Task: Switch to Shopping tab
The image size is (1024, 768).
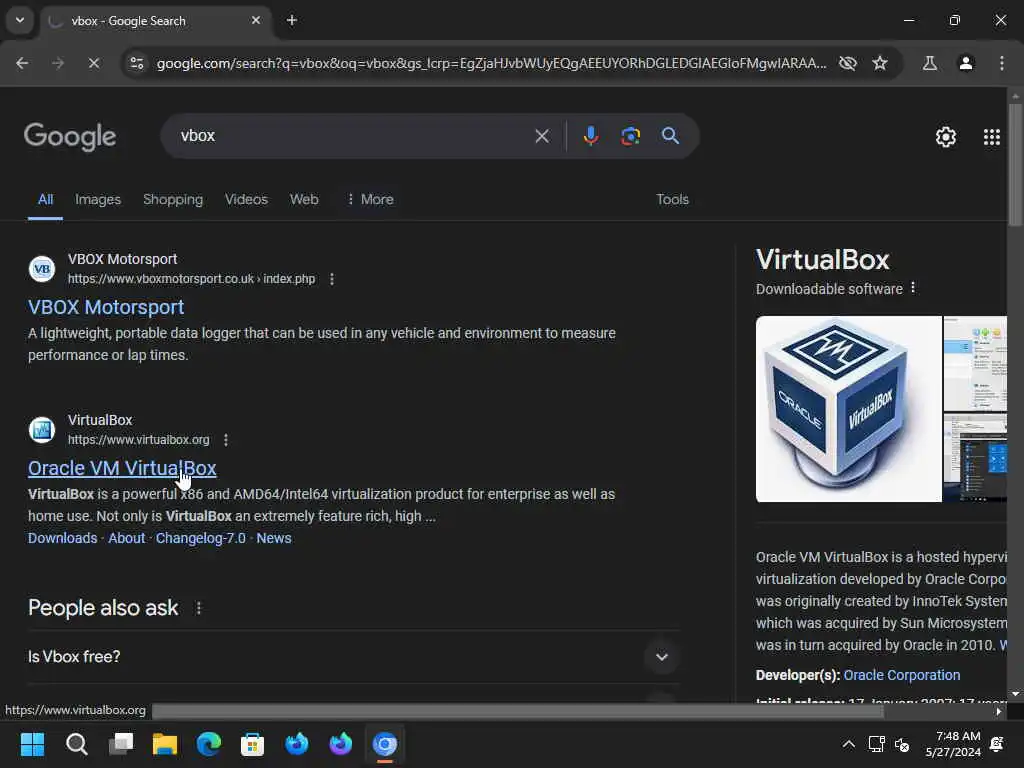Action: click(x=173, y=199)
